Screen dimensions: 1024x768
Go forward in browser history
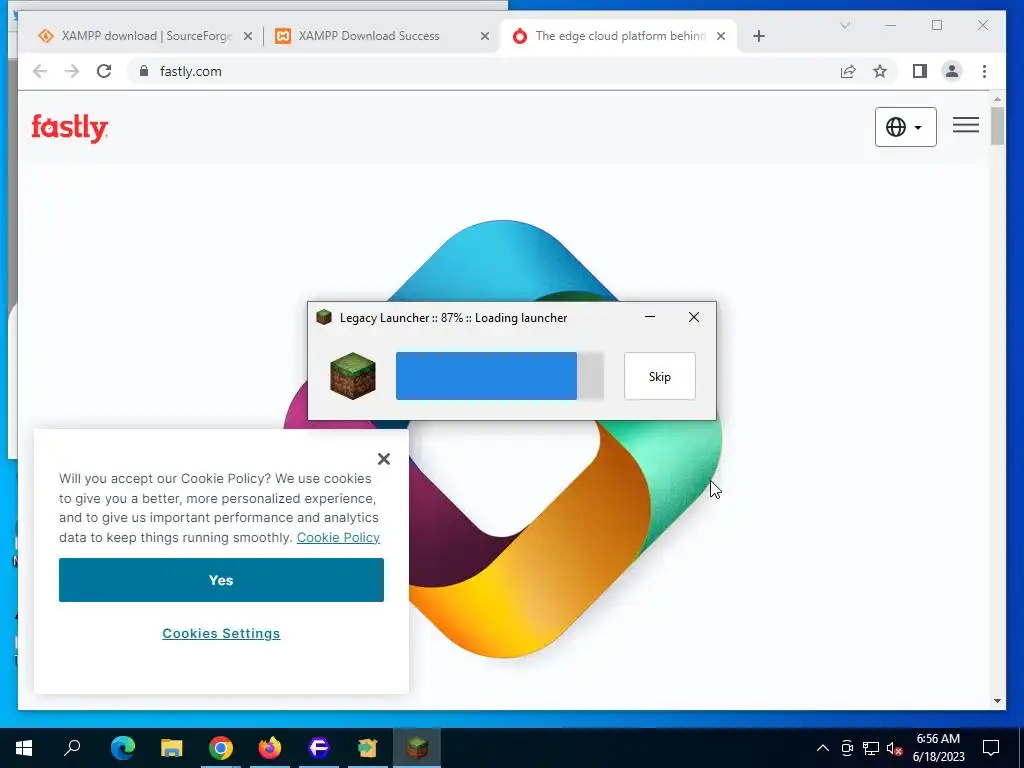(72, 71)
